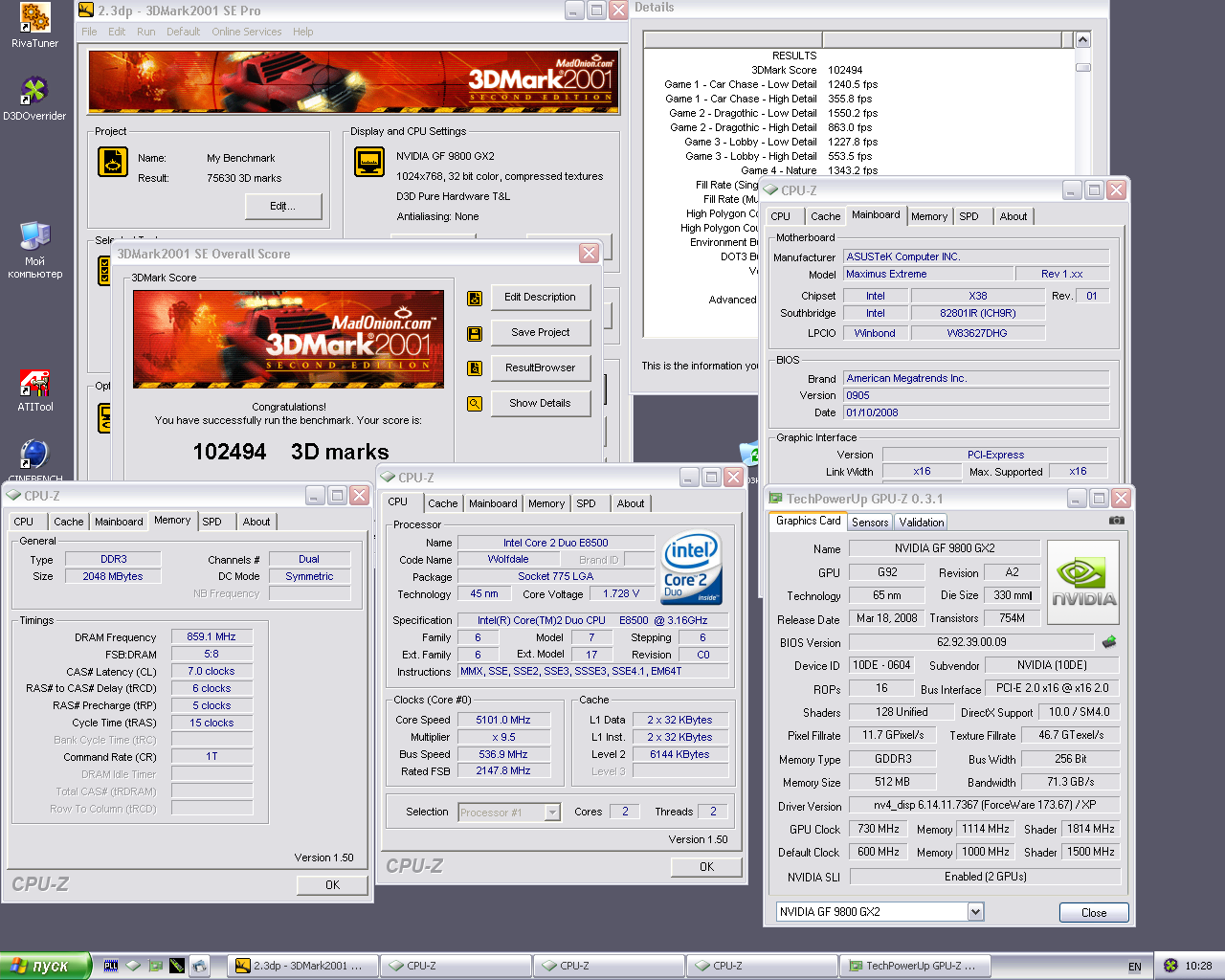Open the пуск Start button
Viewport: 1225px width, 980px height.
pyautogui.click(x=45, y=966)
